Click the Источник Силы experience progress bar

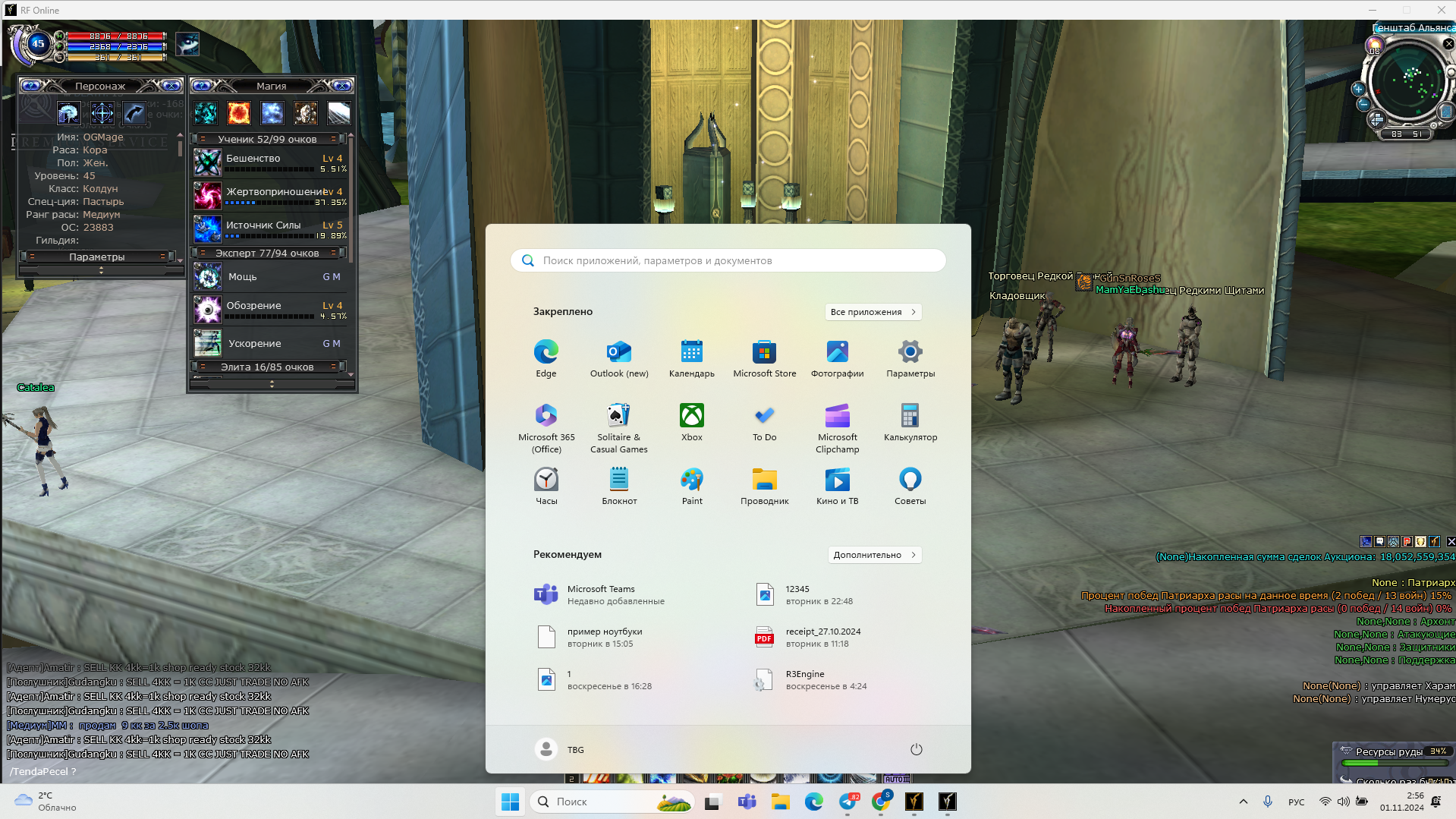click(x=269, y=236)
